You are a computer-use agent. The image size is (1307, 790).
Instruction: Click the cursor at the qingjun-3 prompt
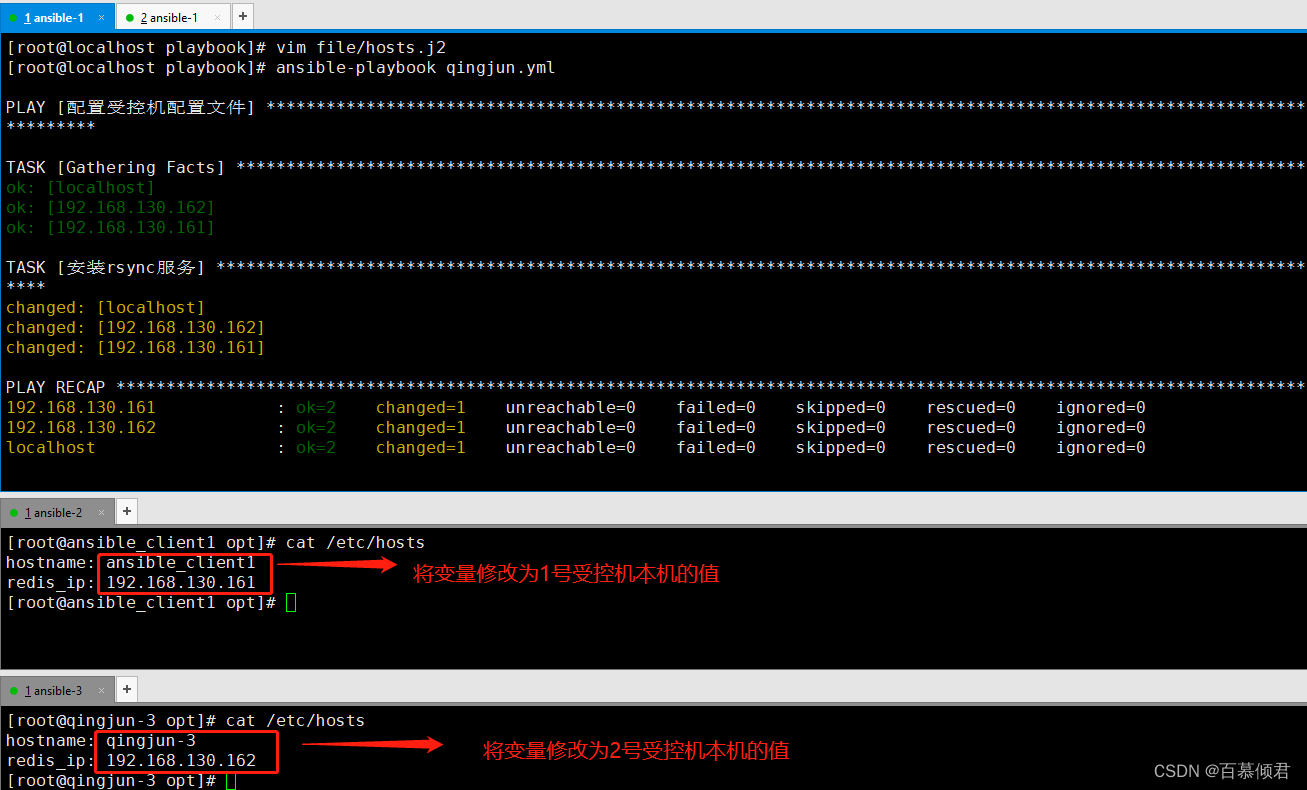click(231, 780)
